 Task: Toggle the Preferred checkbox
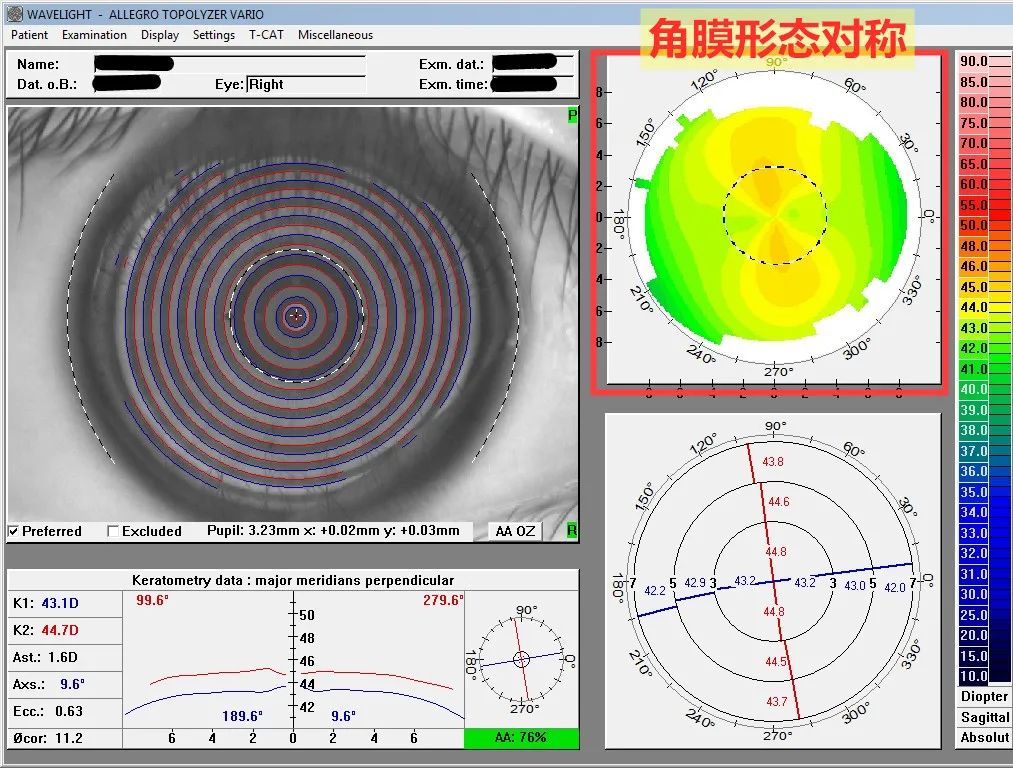14,531
